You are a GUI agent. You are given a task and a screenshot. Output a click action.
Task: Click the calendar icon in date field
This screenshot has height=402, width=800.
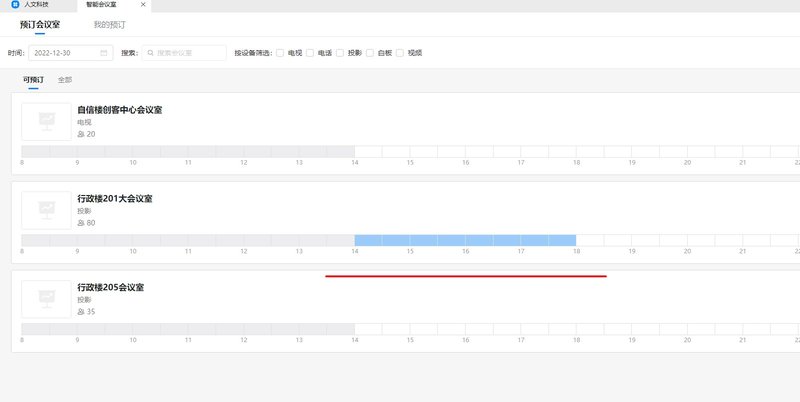pyautogui.click(x=104, y=52)
